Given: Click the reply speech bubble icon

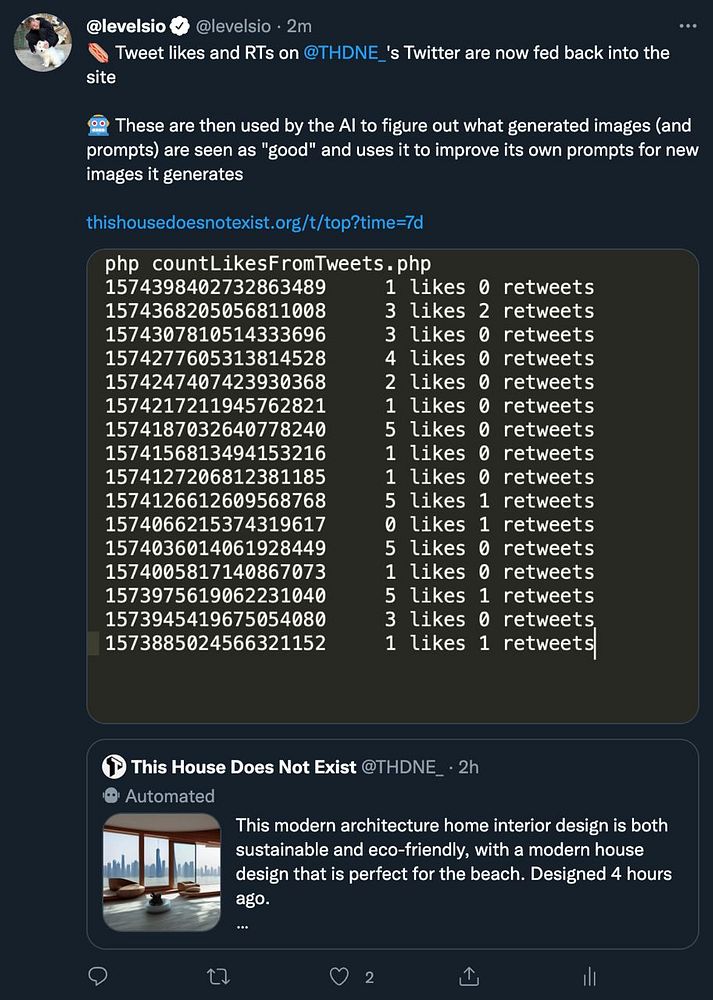Looking at the screenshot, I should [x=98, y=976].
